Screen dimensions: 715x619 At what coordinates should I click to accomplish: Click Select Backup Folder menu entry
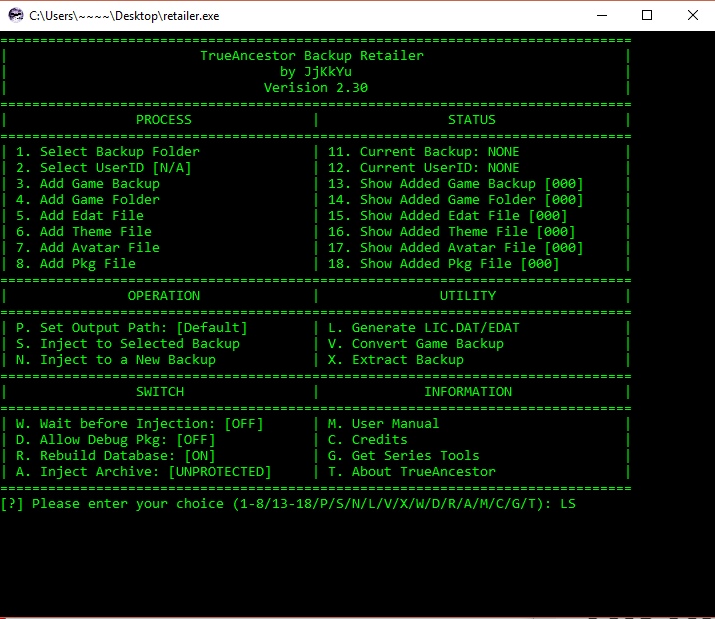pos(107,151)
